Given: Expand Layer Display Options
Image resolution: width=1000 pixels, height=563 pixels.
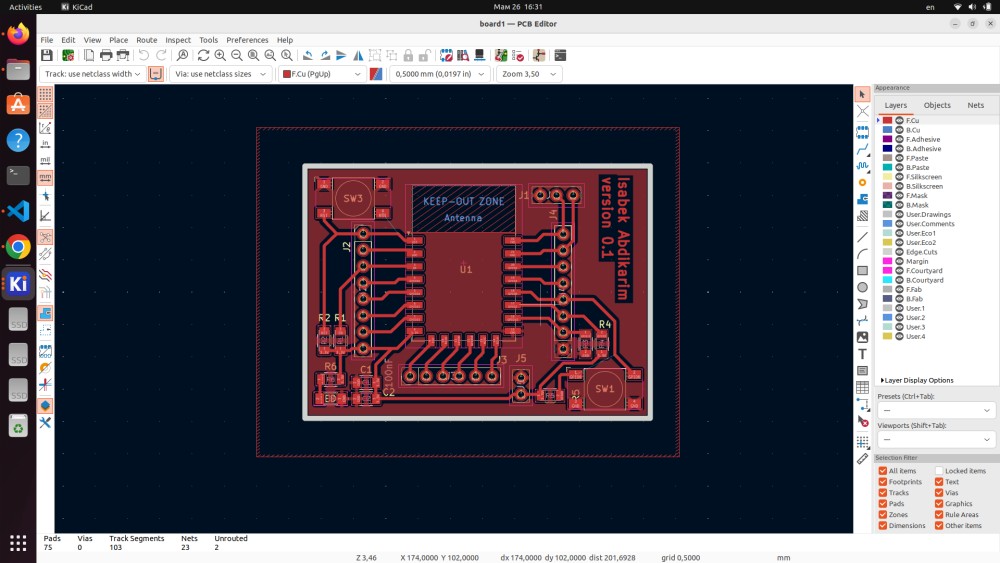Looking at the screenshot, I should (917, 380).
